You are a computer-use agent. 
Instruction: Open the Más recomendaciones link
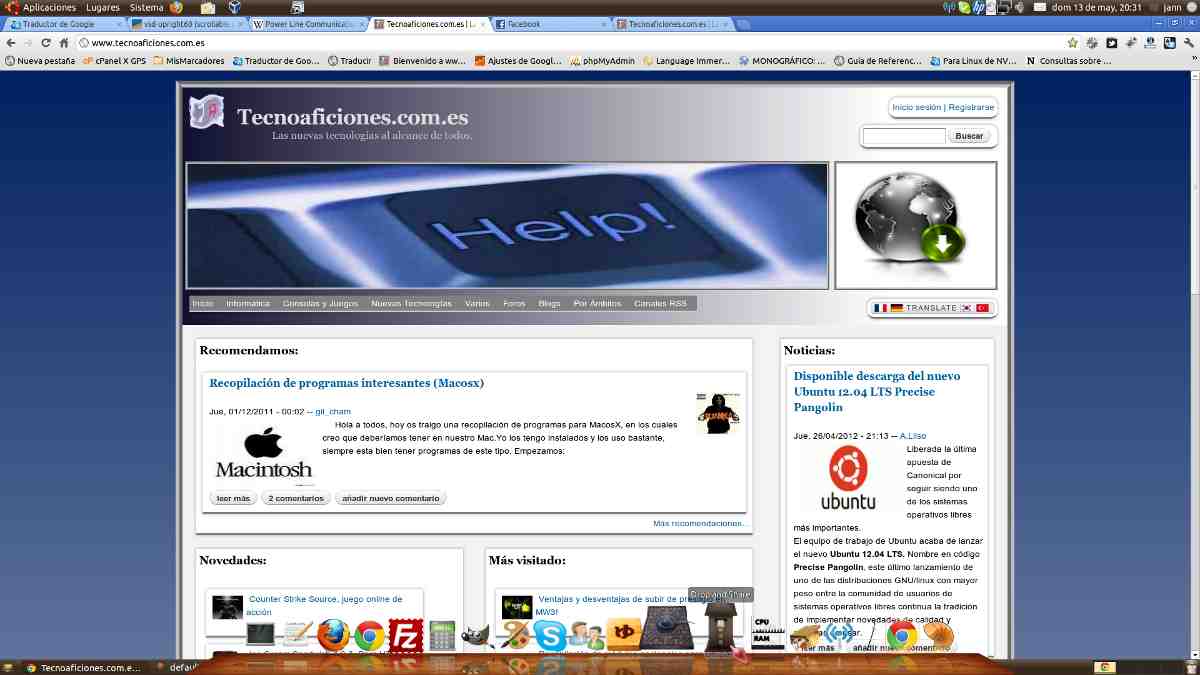coord(700,523)
